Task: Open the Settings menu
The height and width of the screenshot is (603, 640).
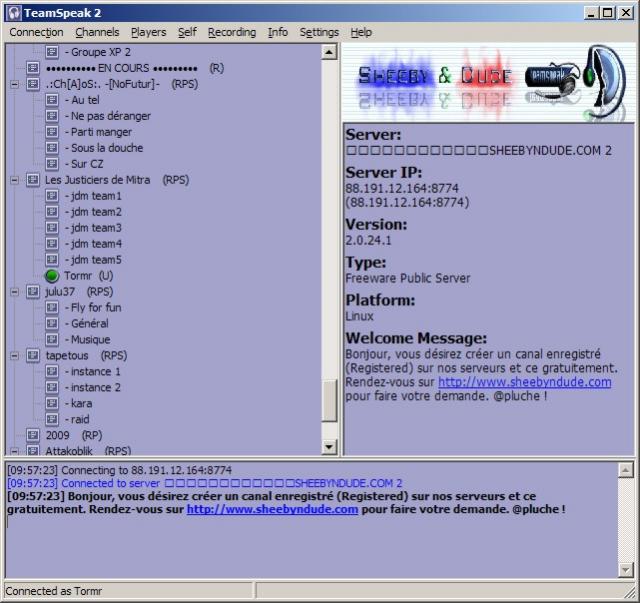Action: tap(319, 32)
